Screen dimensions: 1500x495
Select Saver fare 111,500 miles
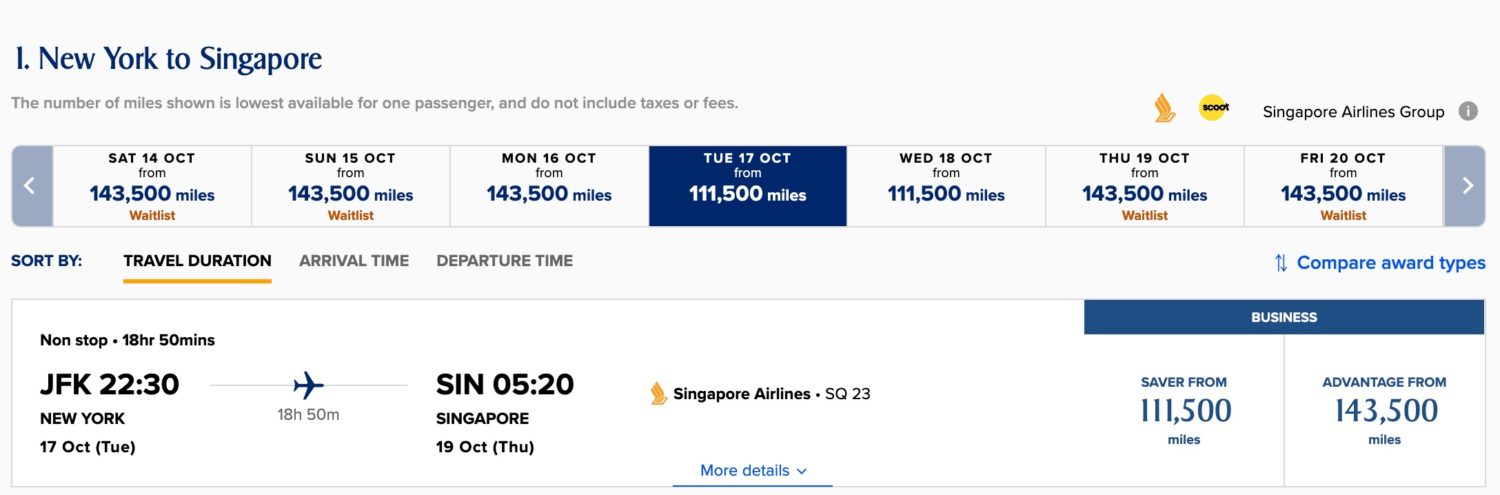[x=1184, y=410]
